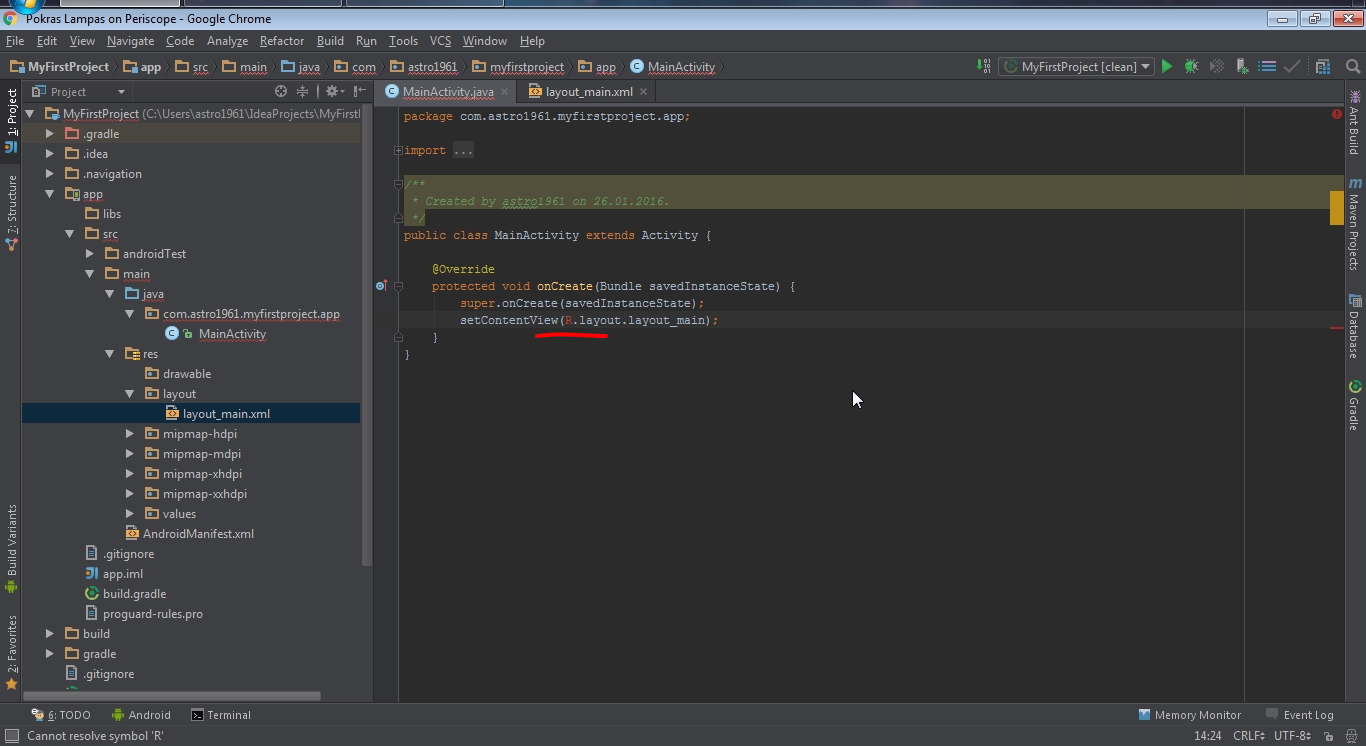Viewport: 1366px width, 746px height.
Task: Open Search Everywhere magnifier icon
Action: (1353, 67)
